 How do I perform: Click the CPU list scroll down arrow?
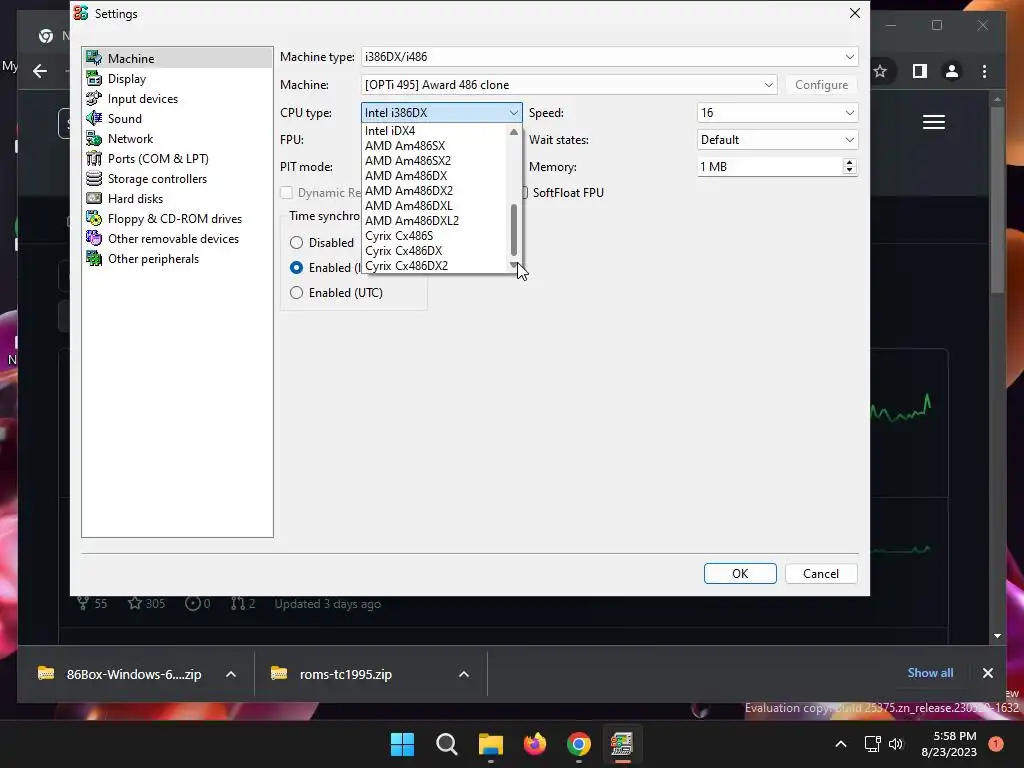coord(514,265)
